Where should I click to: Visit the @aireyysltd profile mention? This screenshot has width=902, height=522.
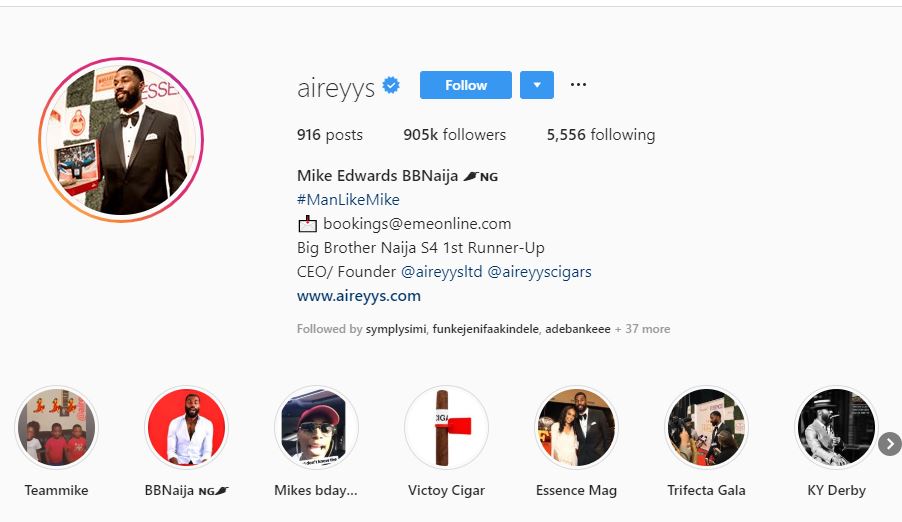[x=442, y=272]
